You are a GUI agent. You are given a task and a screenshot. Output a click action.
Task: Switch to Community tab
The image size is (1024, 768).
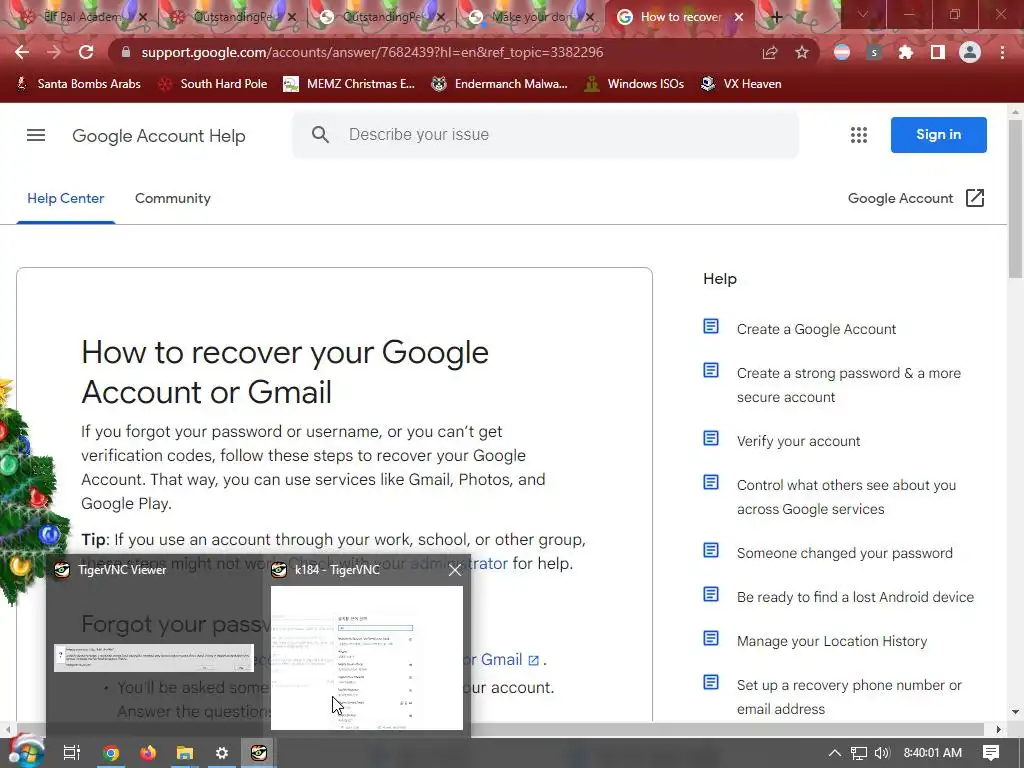tap(172, 198)
